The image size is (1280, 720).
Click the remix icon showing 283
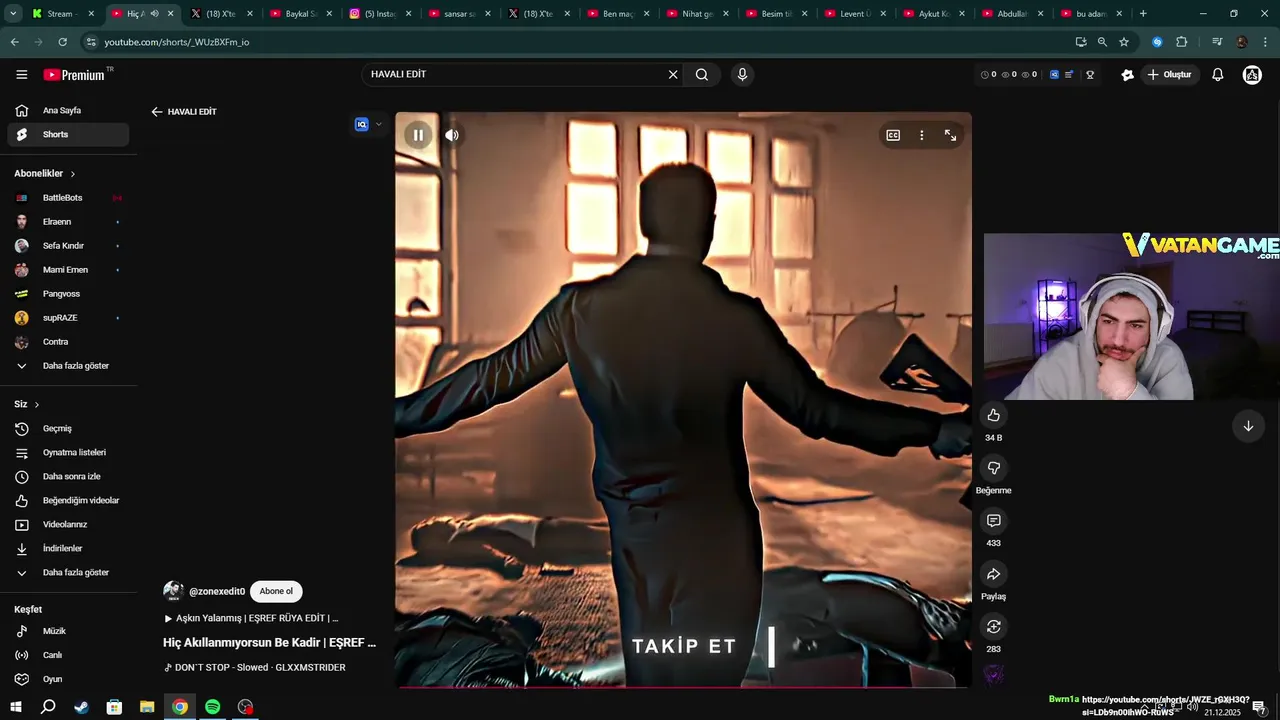[x=993, y=627]
